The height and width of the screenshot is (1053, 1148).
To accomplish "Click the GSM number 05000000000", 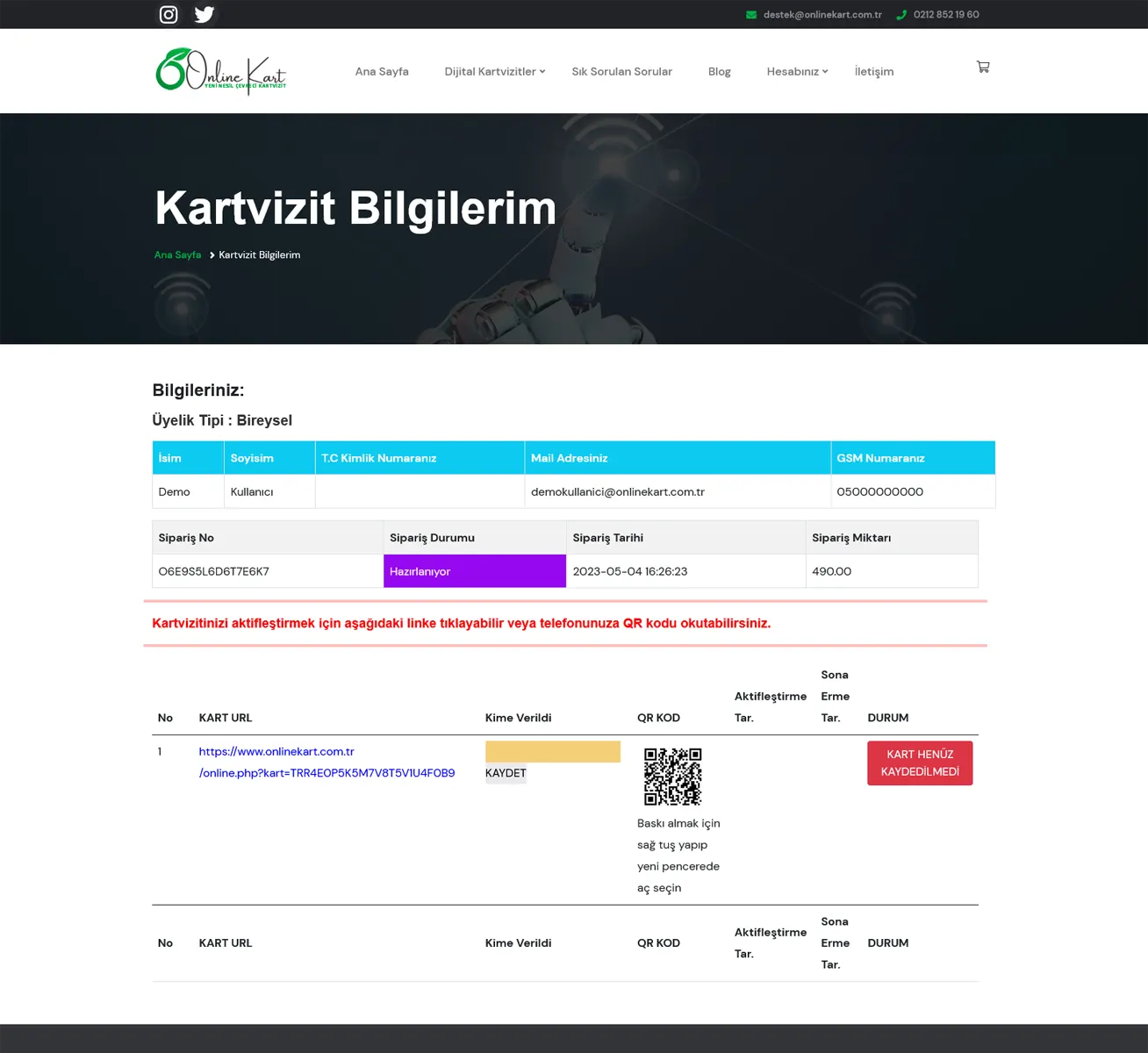I will coord(880,491).
